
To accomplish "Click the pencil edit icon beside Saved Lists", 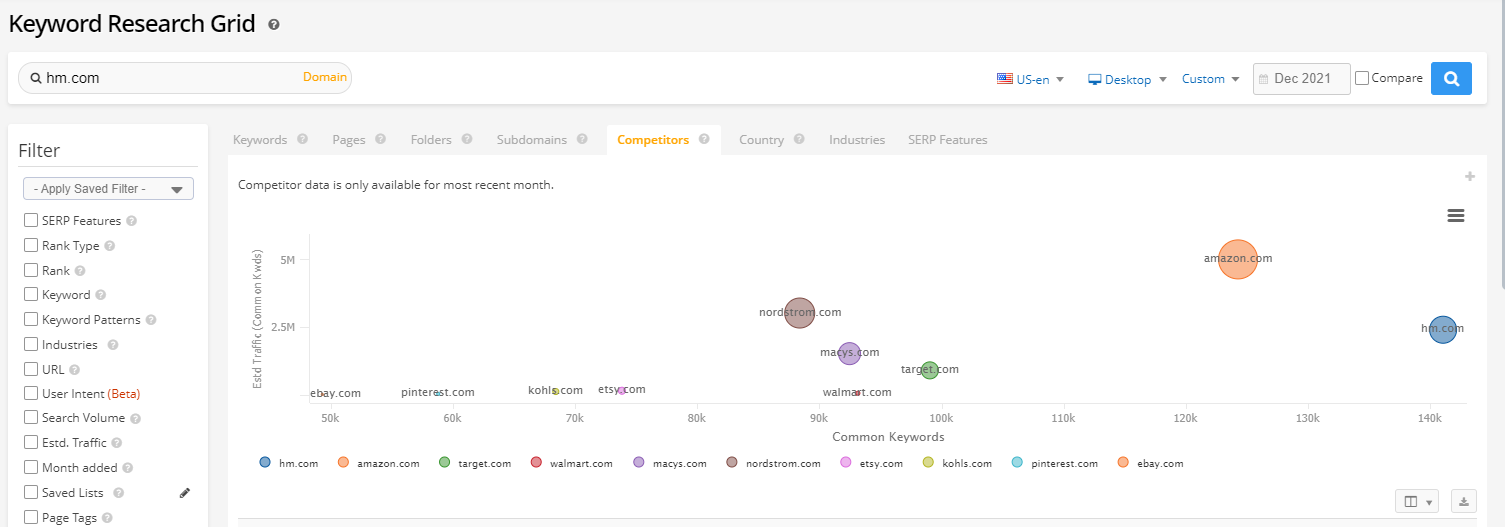I will (x=184, y=493).
